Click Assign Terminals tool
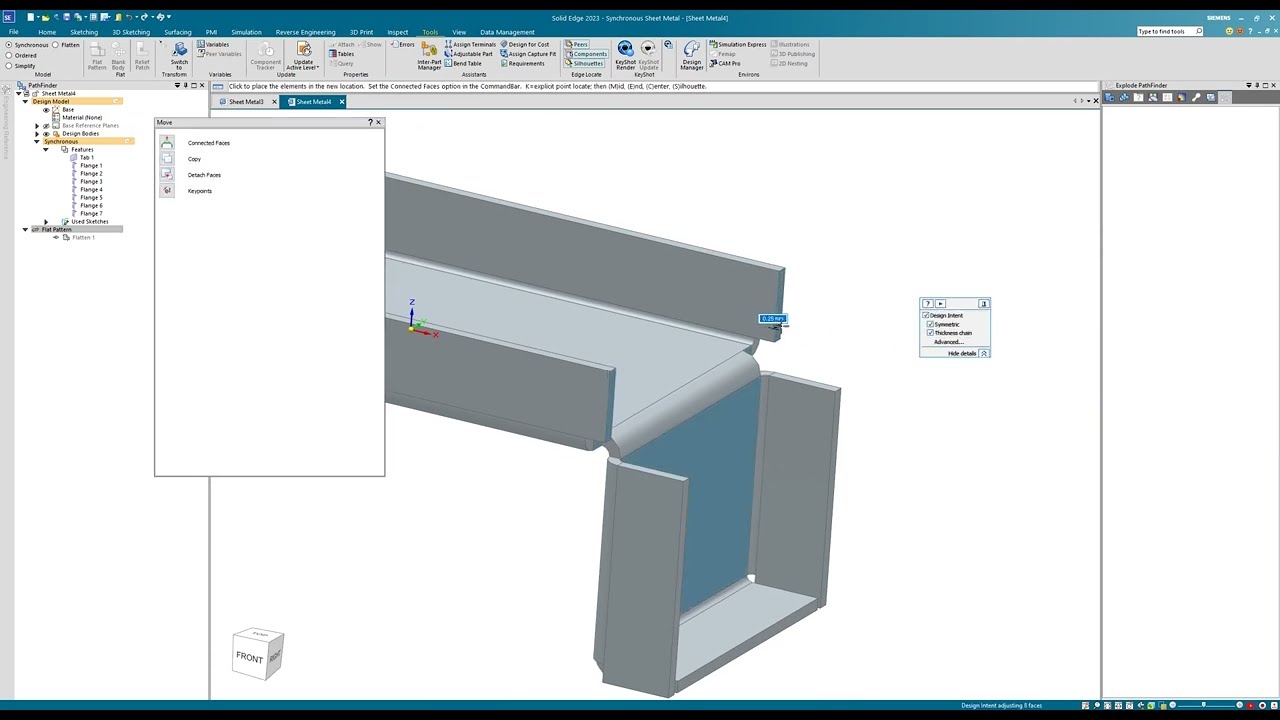Viewport: 1280px width, 720px height. [470, 44]
